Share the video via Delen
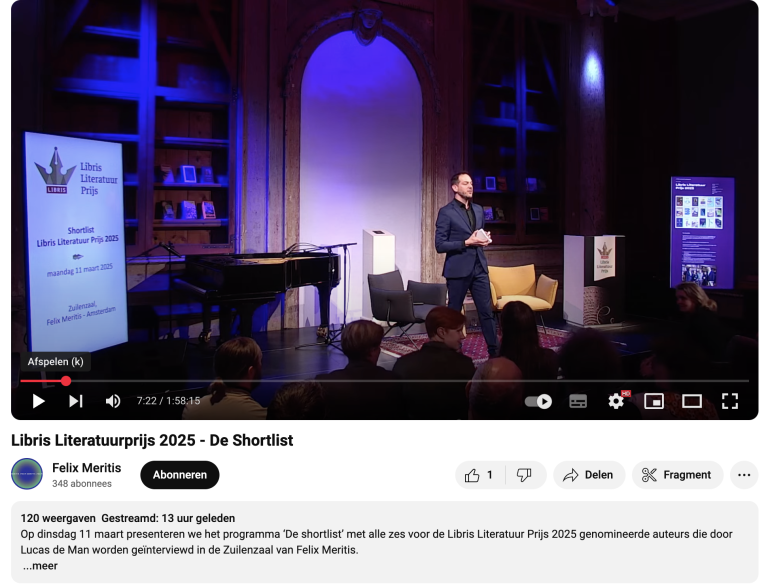 pos(589,475)
